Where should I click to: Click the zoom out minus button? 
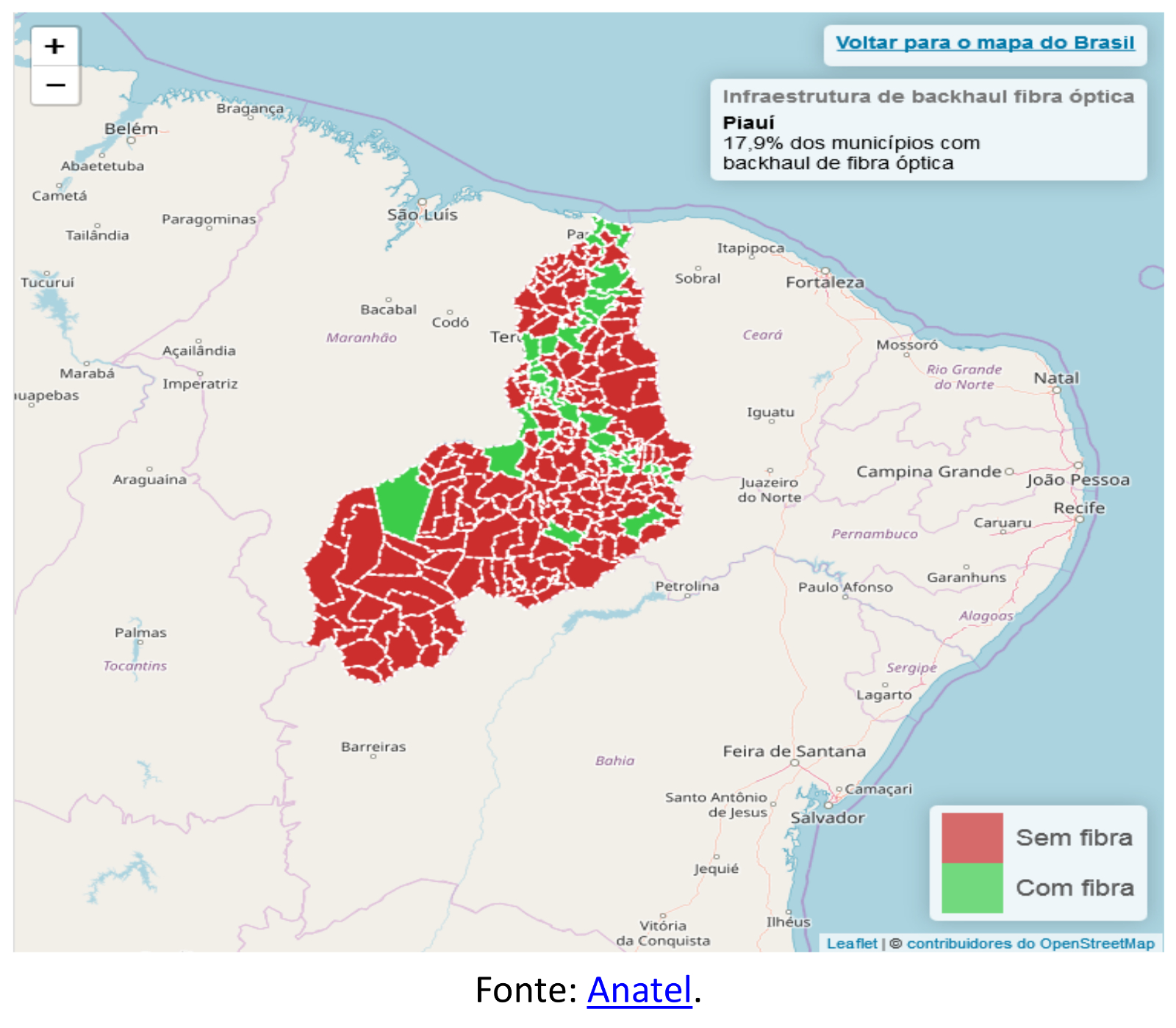point(55,85)
